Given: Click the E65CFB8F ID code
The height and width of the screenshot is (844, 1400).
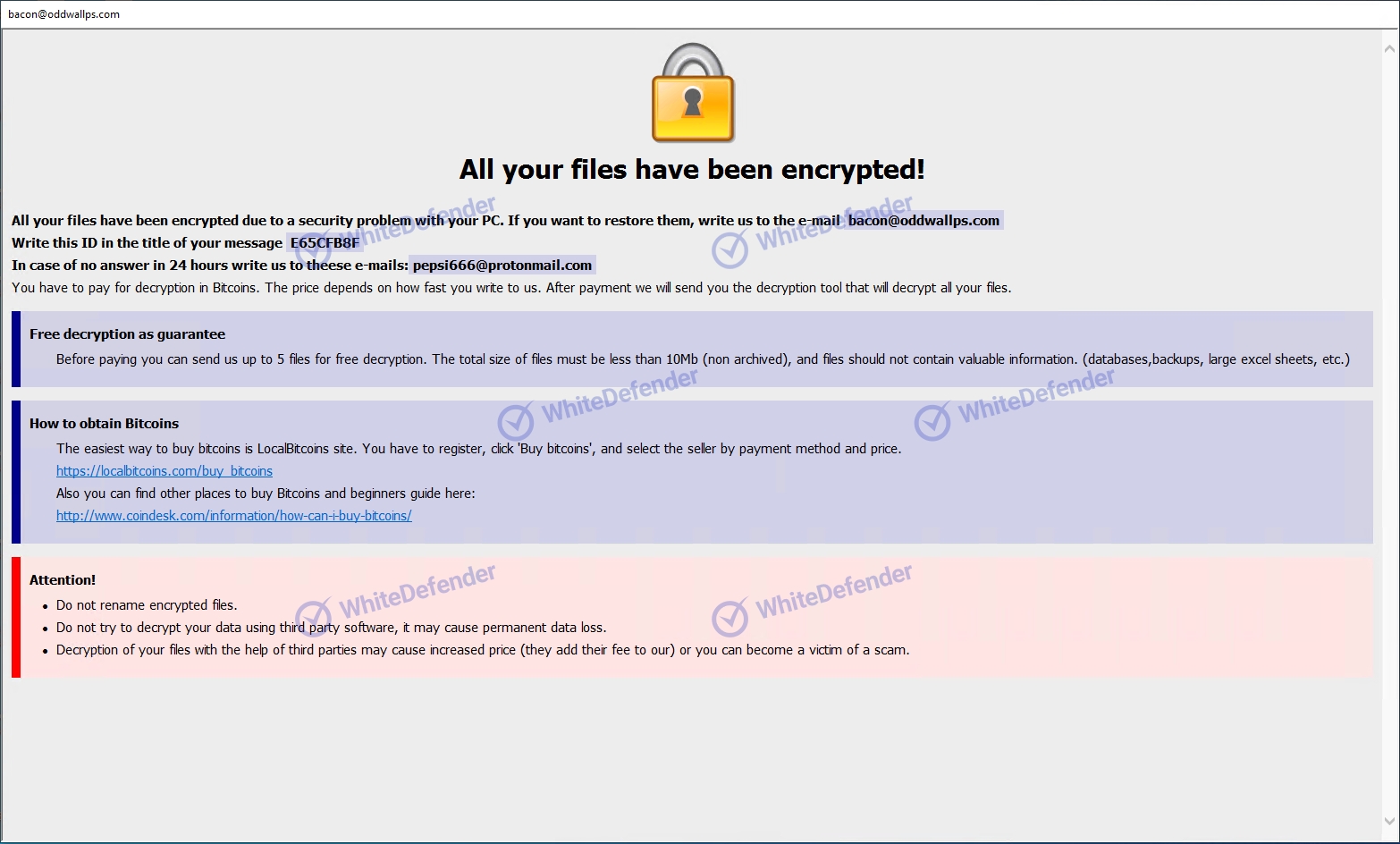Looking at the screenshot, I should 325,243.
